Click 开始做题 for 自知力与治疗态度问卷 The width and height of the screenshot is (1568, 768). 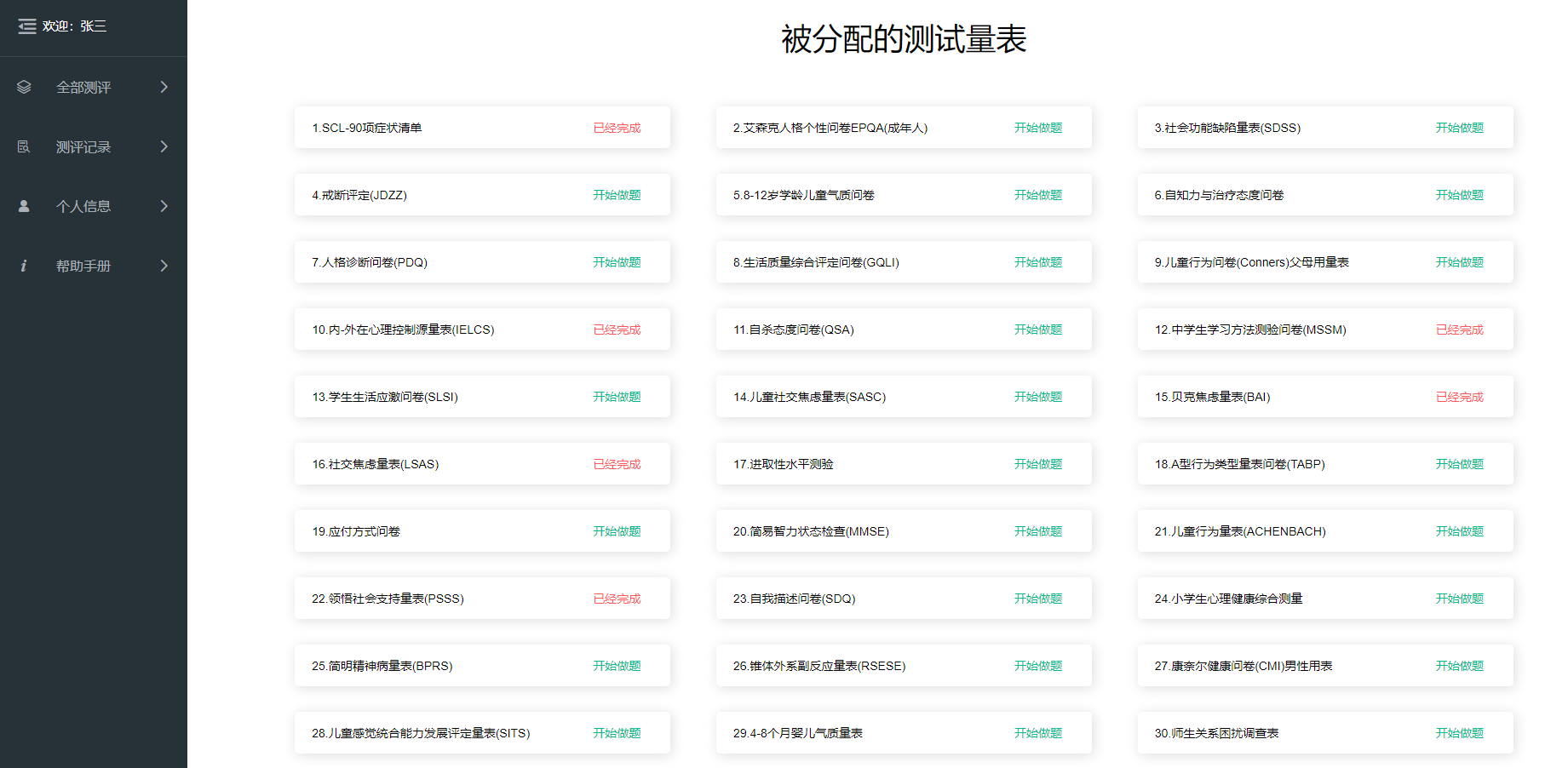[x=1460, y=195]
